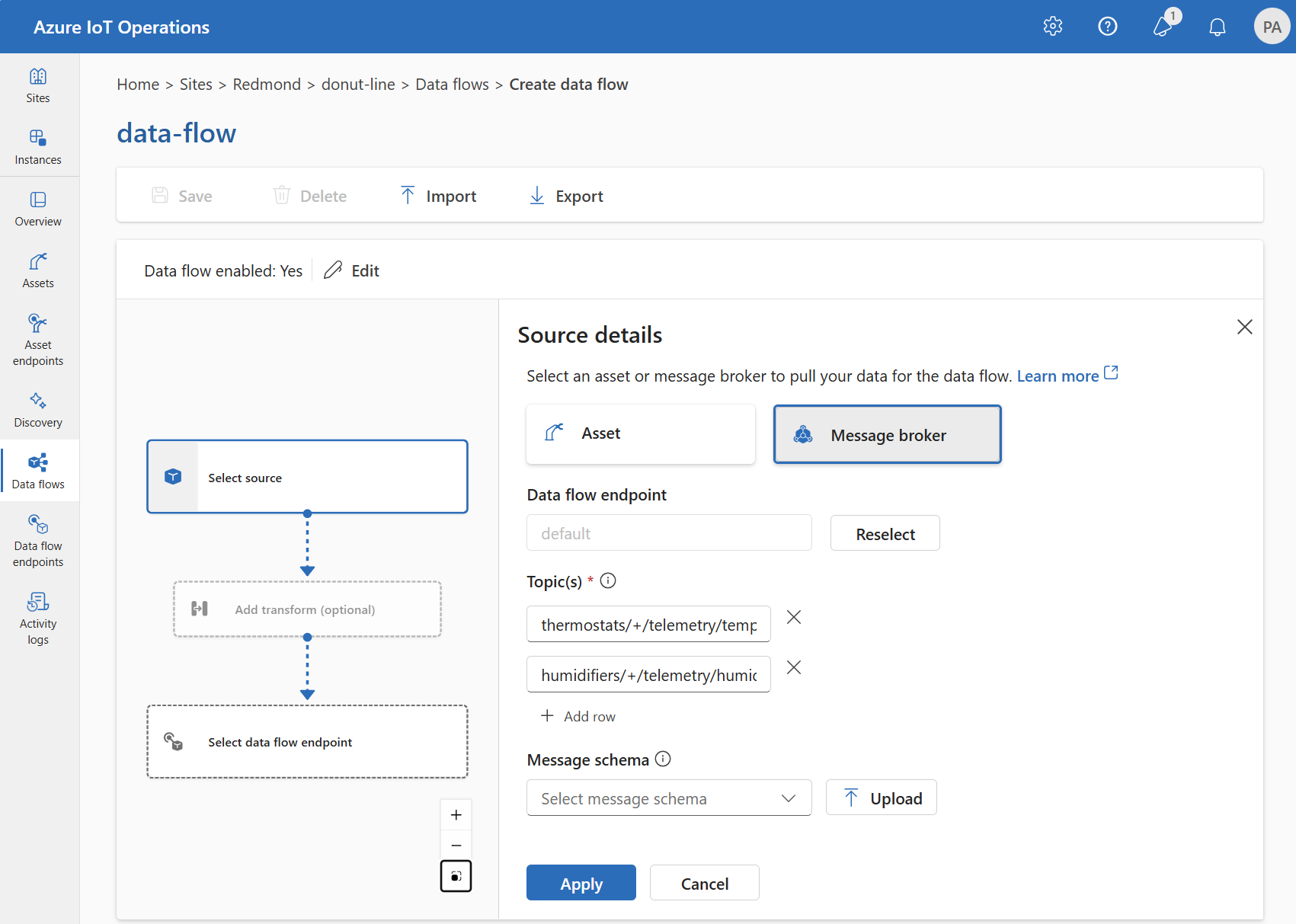1296x924 pixels.
Task: Apply the source details
Action: [x=581, y=883]
